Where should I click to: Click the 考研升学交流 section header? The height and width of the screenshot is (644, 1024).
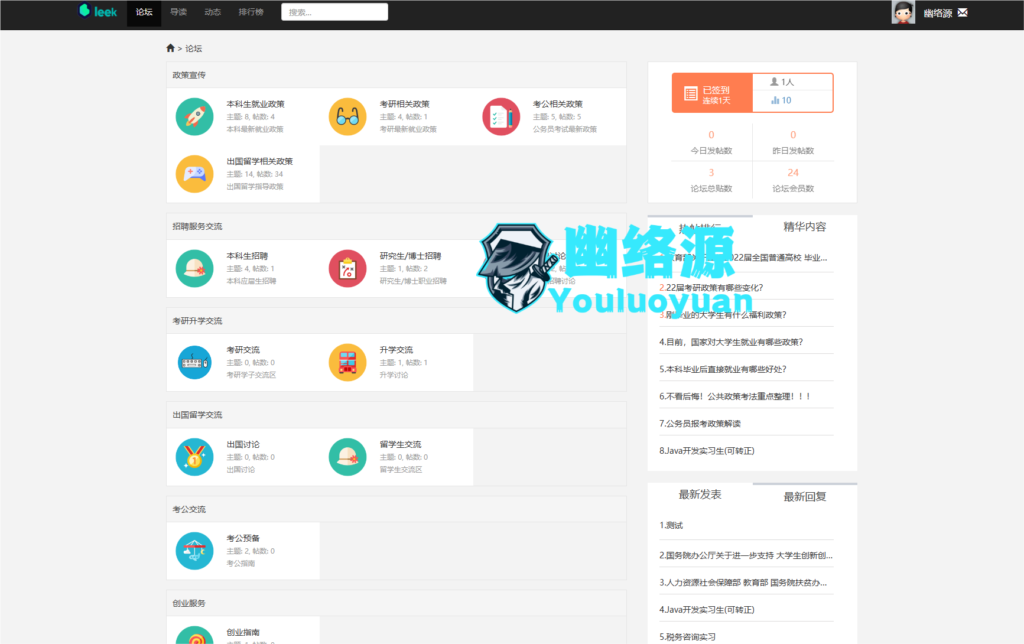point(197,321)
